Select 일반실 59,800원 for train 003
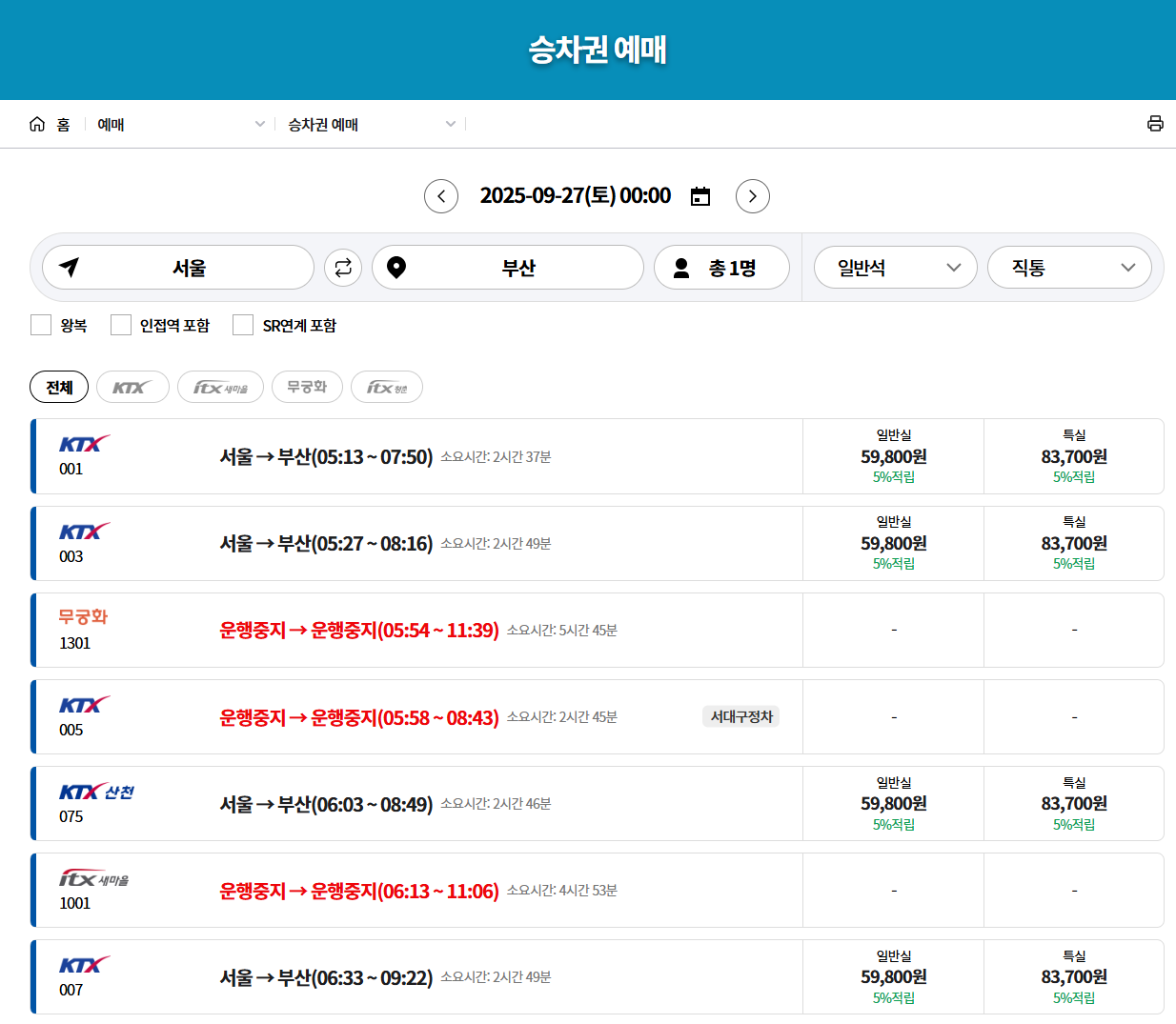The height and width of the screenshot is (1024, 1176). [x=894, y=543]
